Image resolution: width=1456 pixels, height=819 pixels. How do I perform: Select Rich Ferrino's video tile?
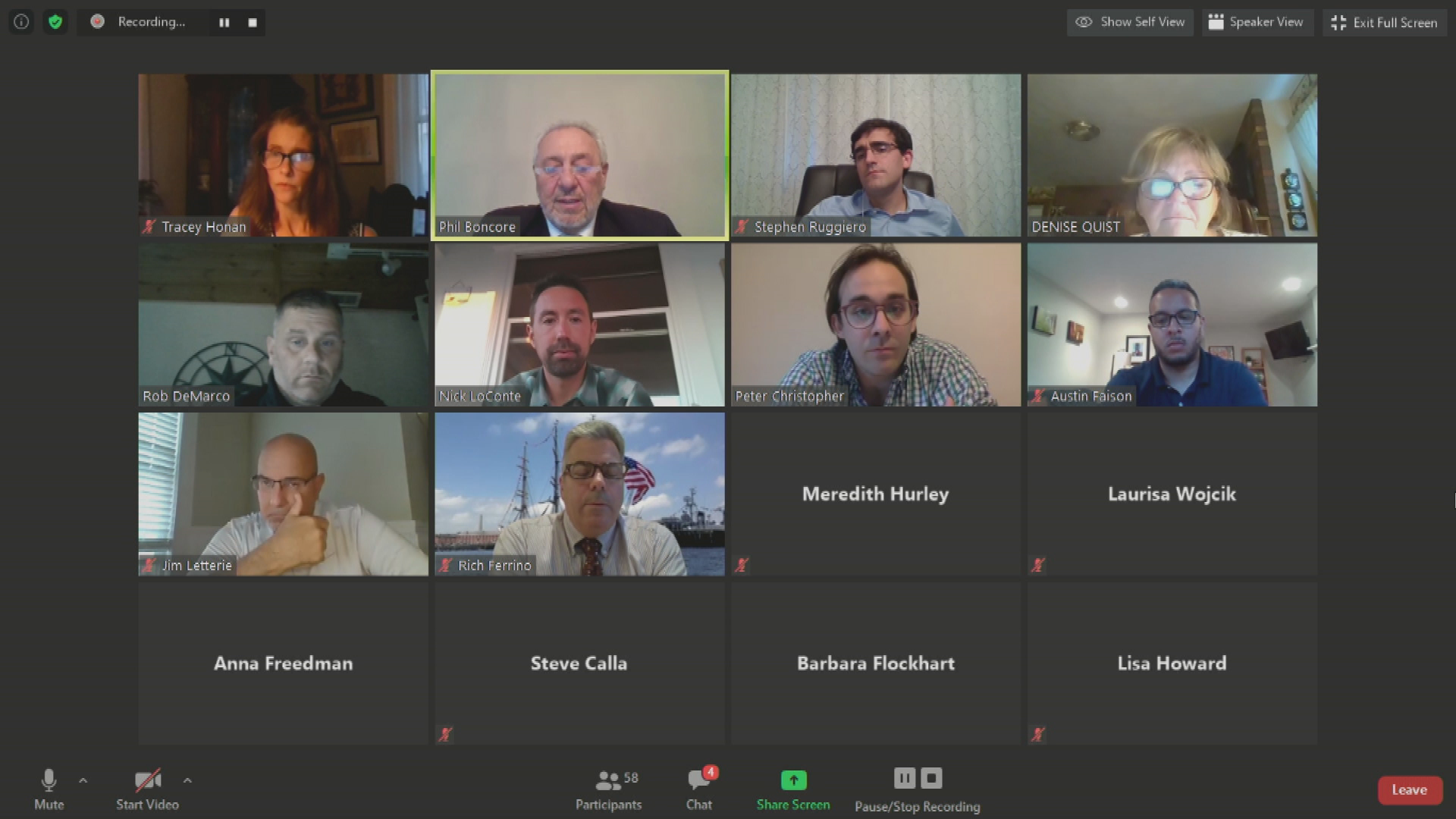pos(580,494)
